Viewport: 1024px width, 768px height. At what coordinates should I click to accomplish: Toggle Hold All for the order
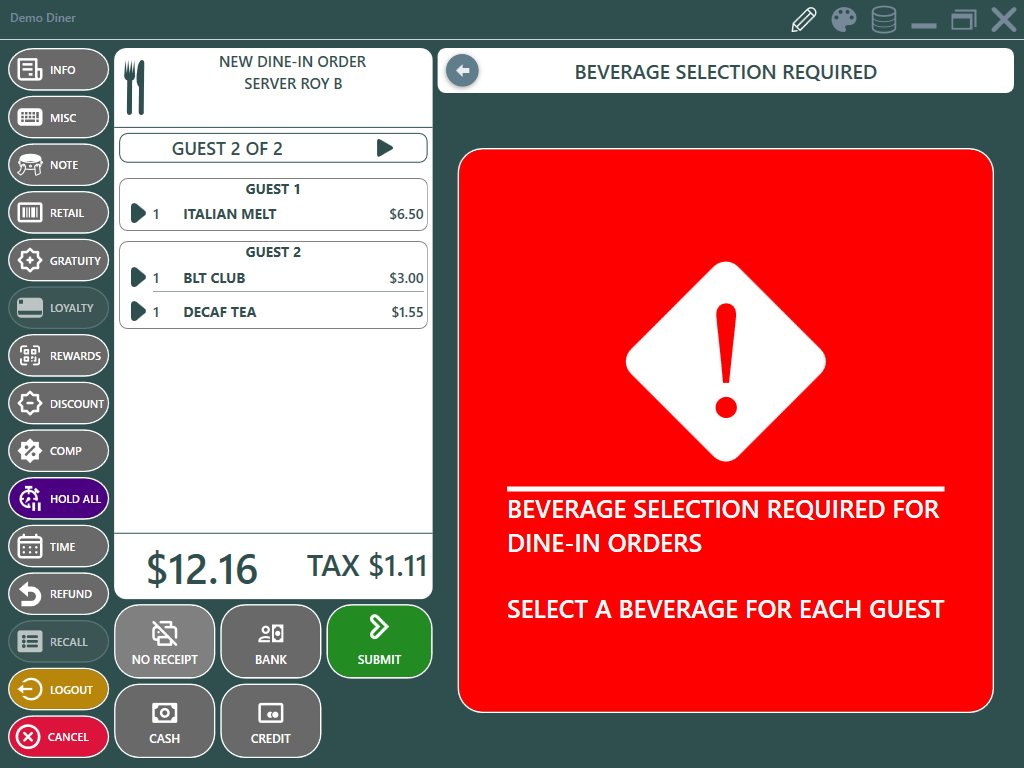pos(58,499)
